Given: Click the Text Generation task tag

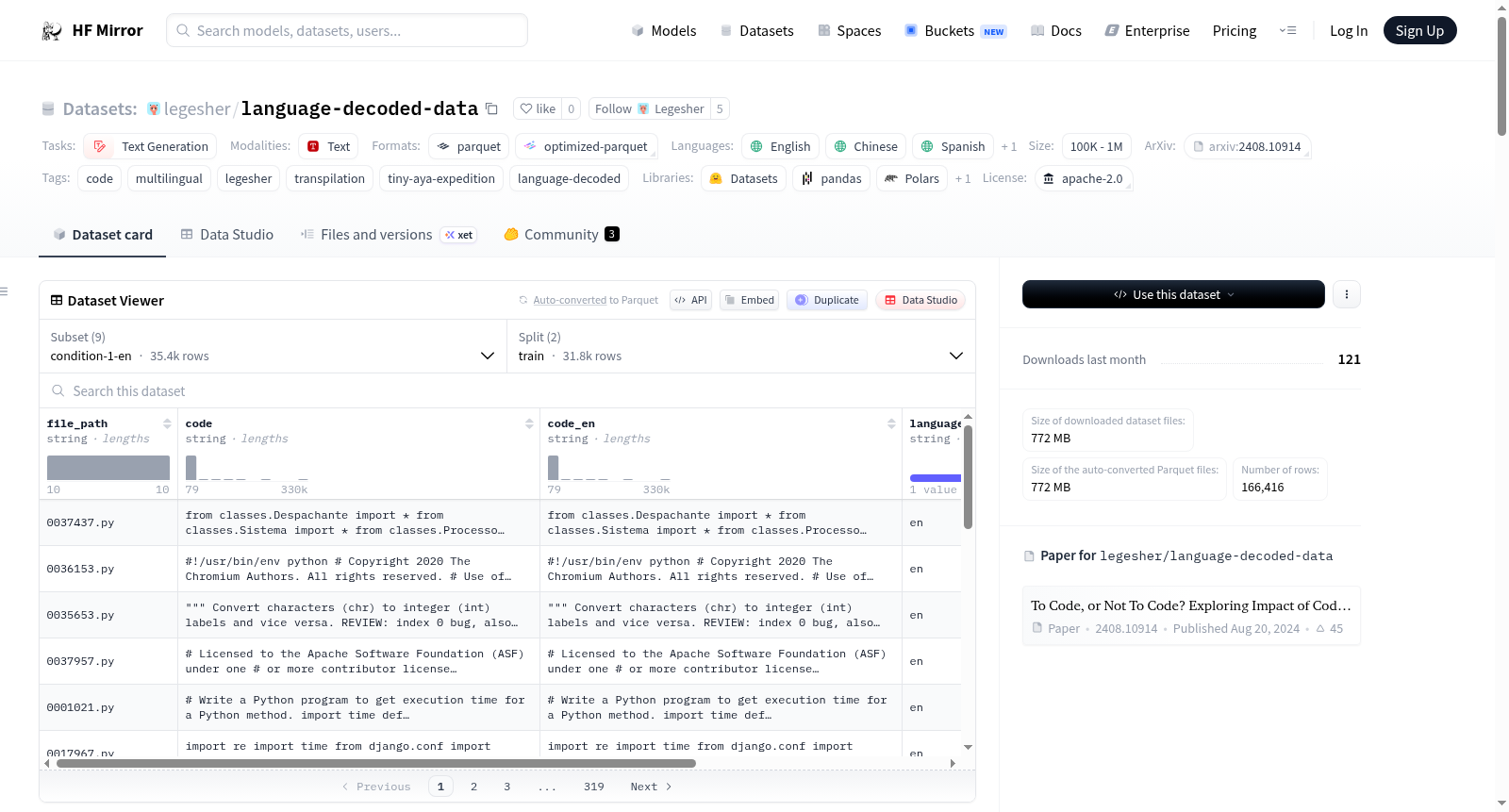Looking at the screenshot, I should pyautogui.click(x=150, y=146).
